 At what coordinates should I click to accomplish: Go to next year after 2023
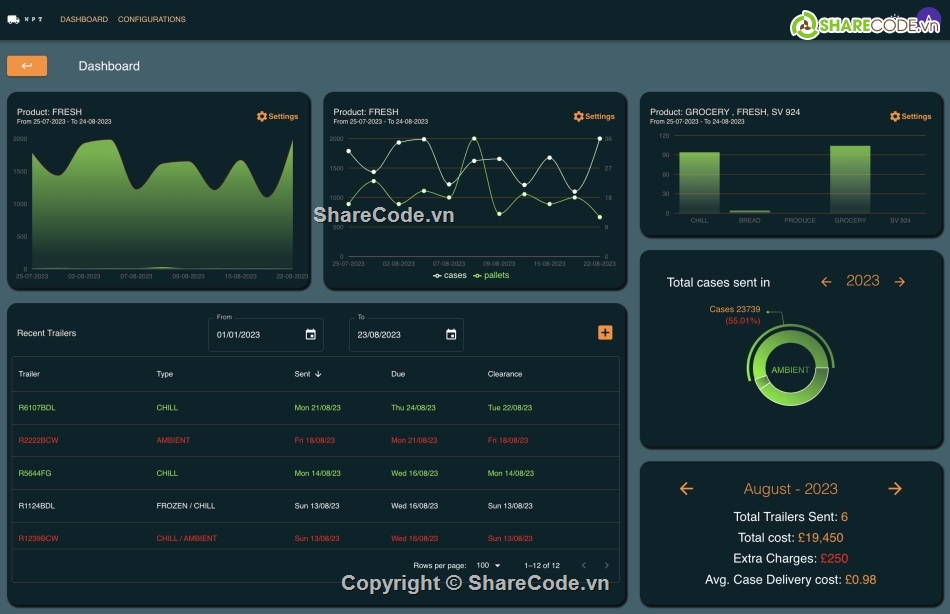click(x=900, y=282)
